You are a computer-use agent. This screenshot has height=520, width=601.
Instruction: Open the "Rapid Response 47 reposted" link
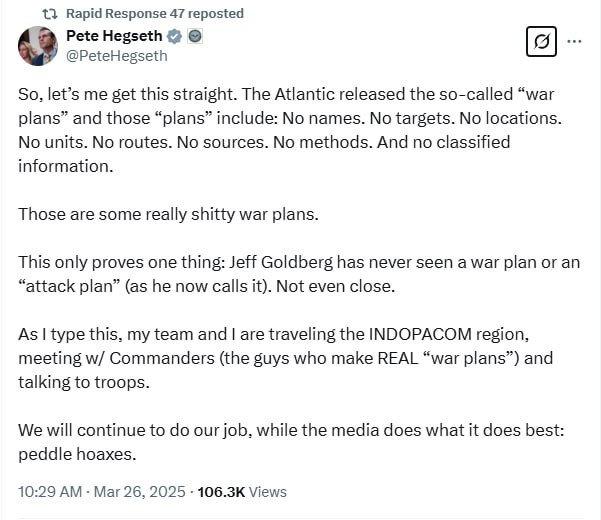(x=154, y=14)
